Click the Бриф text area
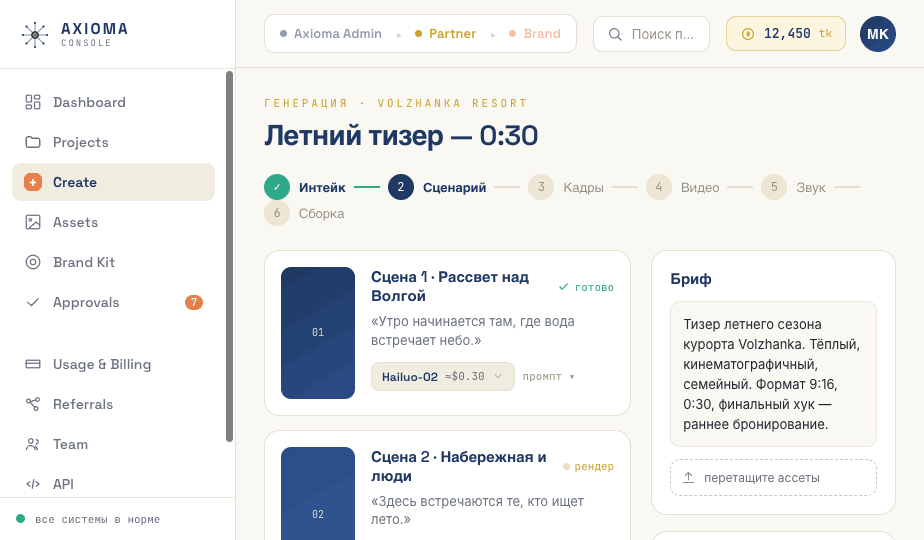The image size is (924, 540). click(773, 374)
